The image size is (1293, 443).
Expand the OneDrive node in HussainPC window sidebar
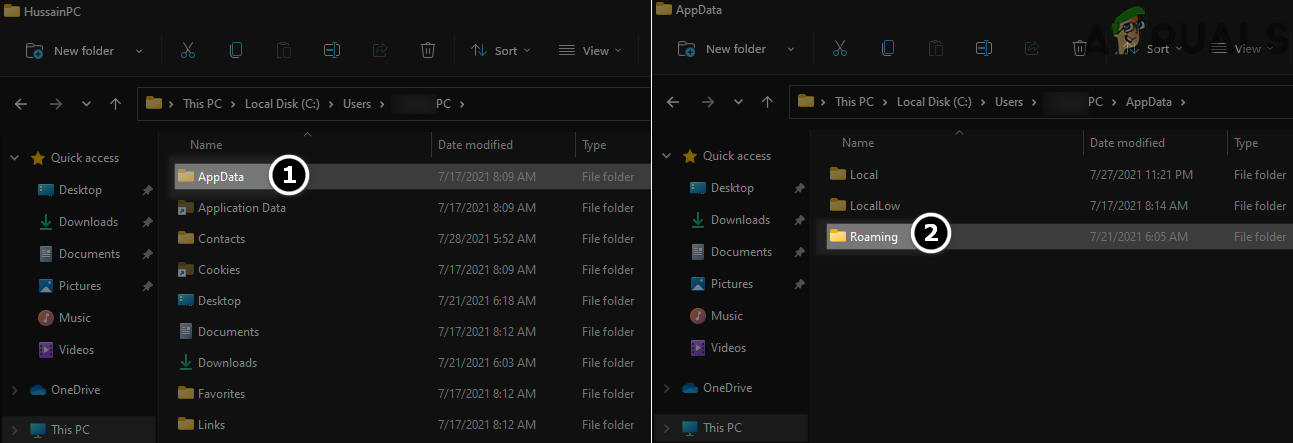14,390
